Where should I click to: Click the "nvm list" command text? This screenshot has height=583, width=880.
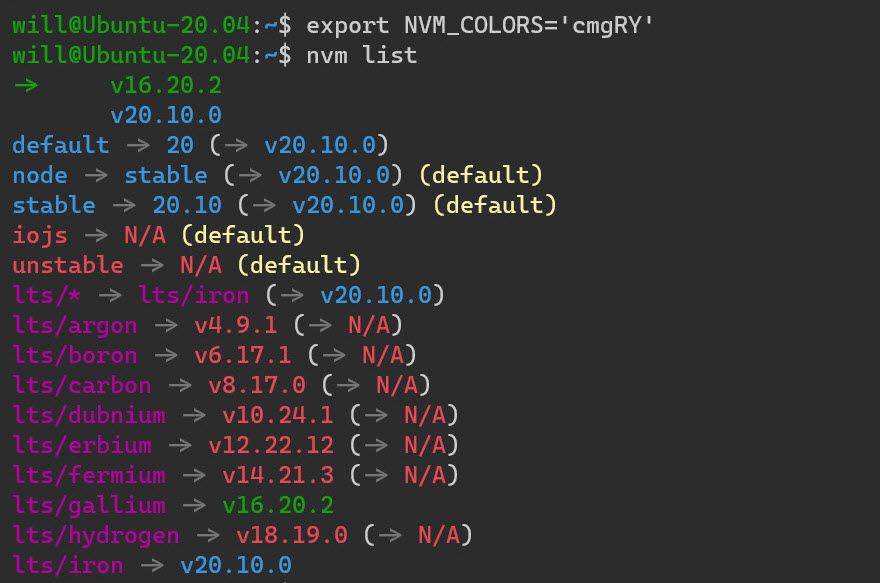point(361,56)
